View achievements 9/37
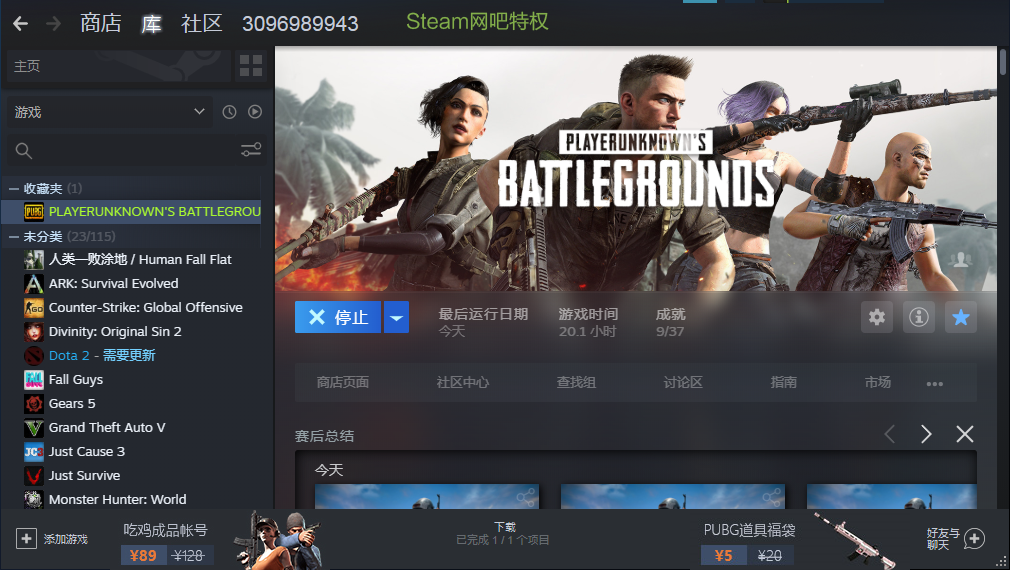Screen dimensions: 1010x570 670,323
